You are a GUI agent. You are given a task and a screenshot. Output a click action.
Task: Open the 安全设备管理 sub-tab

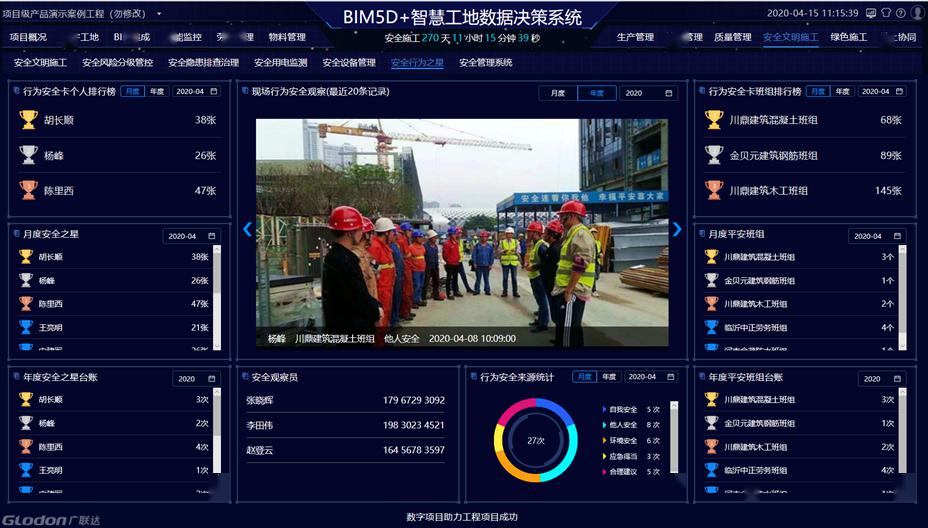[349, 62]
